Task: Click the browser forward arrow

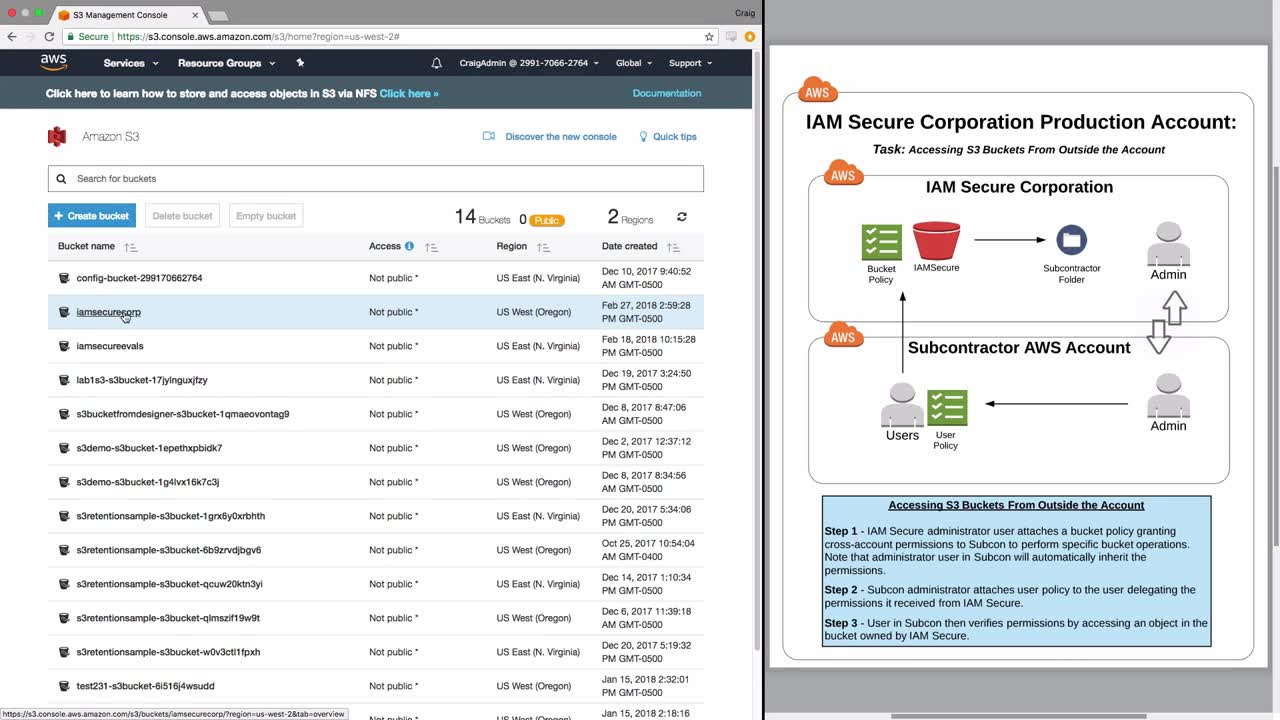Action: [x=30, y=37]
